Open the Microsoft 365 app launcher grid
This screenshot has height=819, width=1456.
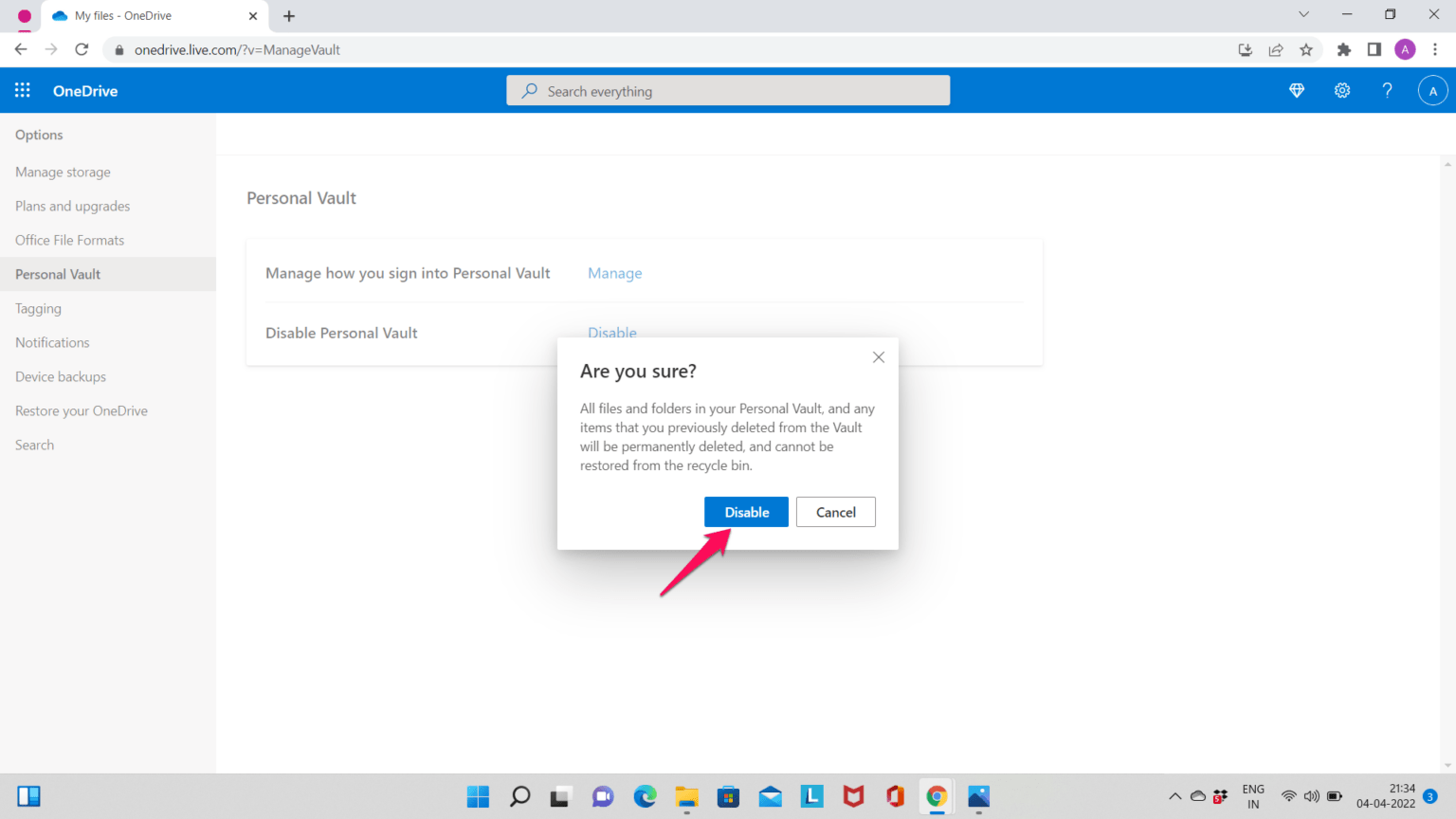click(22, 90)
